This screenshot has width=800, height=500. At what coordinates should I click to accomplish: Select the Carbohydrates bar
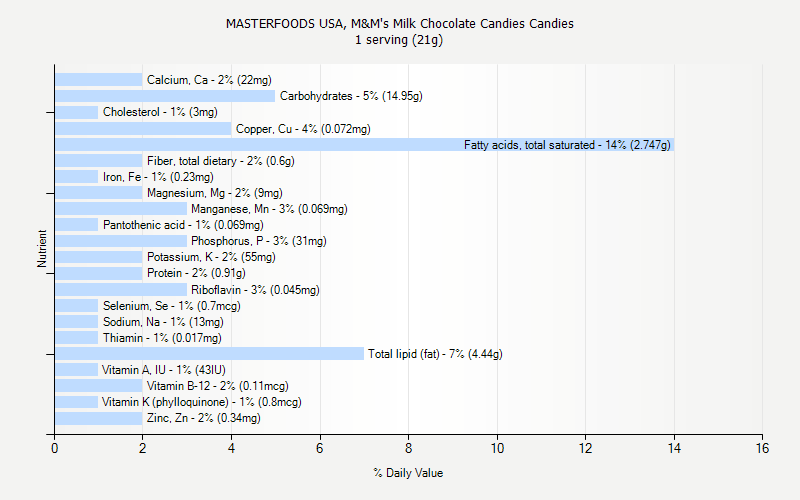(165, 96)
